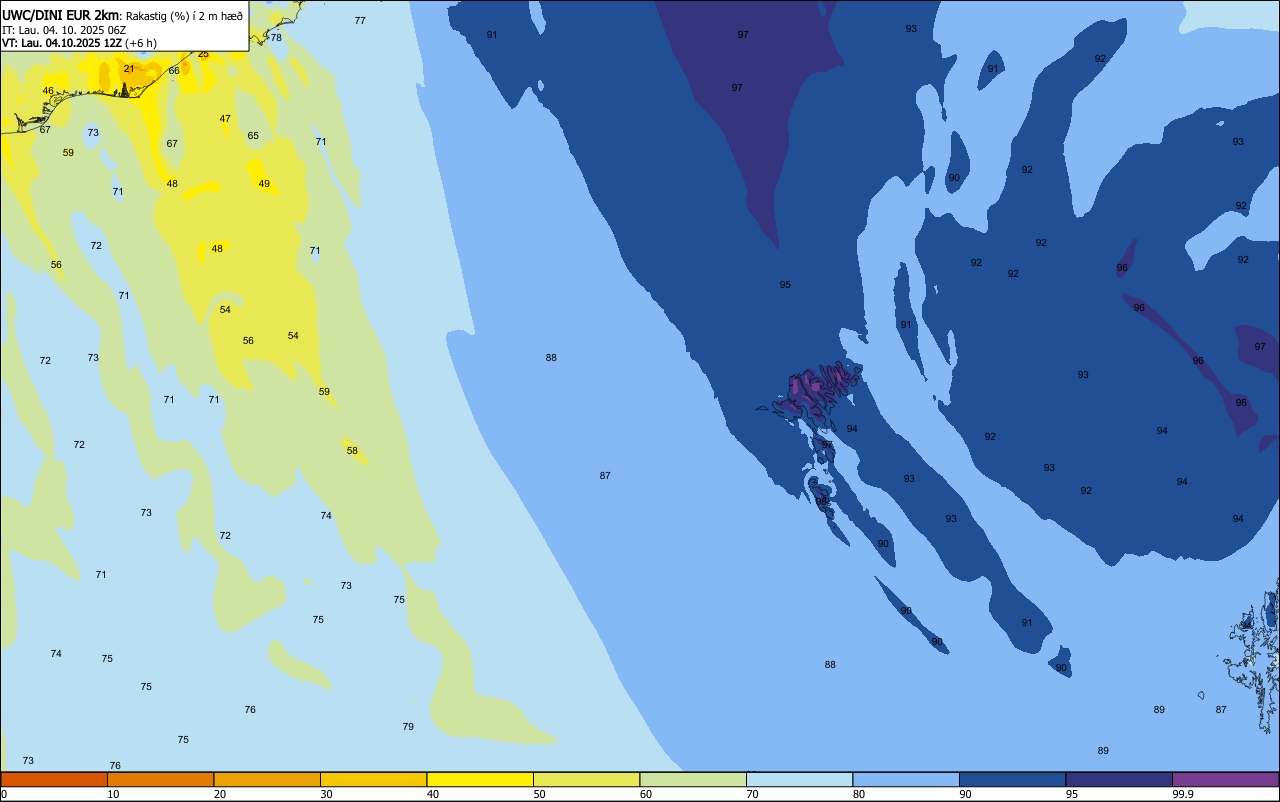Pick the 60–70 light green legend swatch

(x=693, y=779)
